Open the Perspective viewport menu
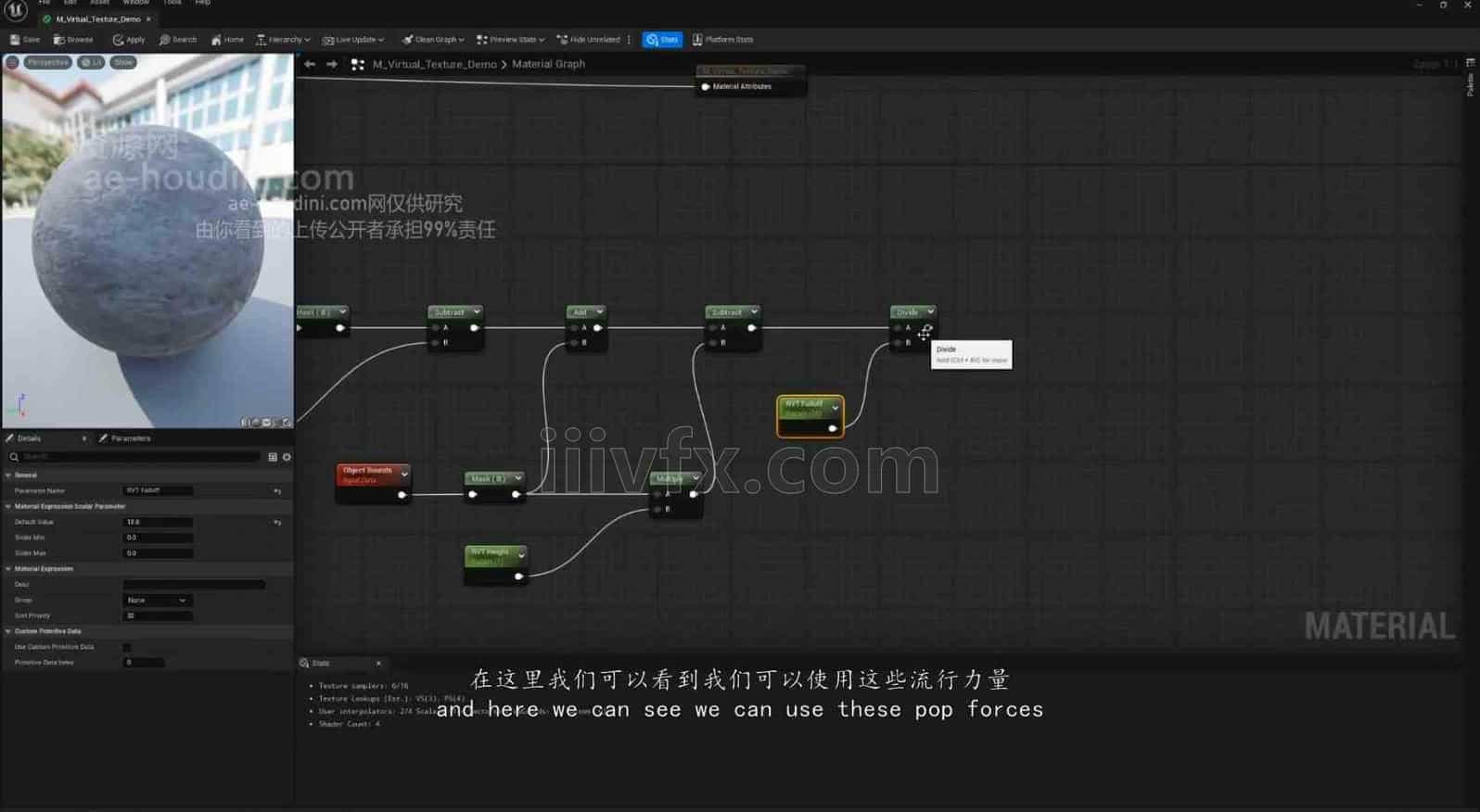Image resolution: width=1480 pixels, height=812 pixels. 47,62
